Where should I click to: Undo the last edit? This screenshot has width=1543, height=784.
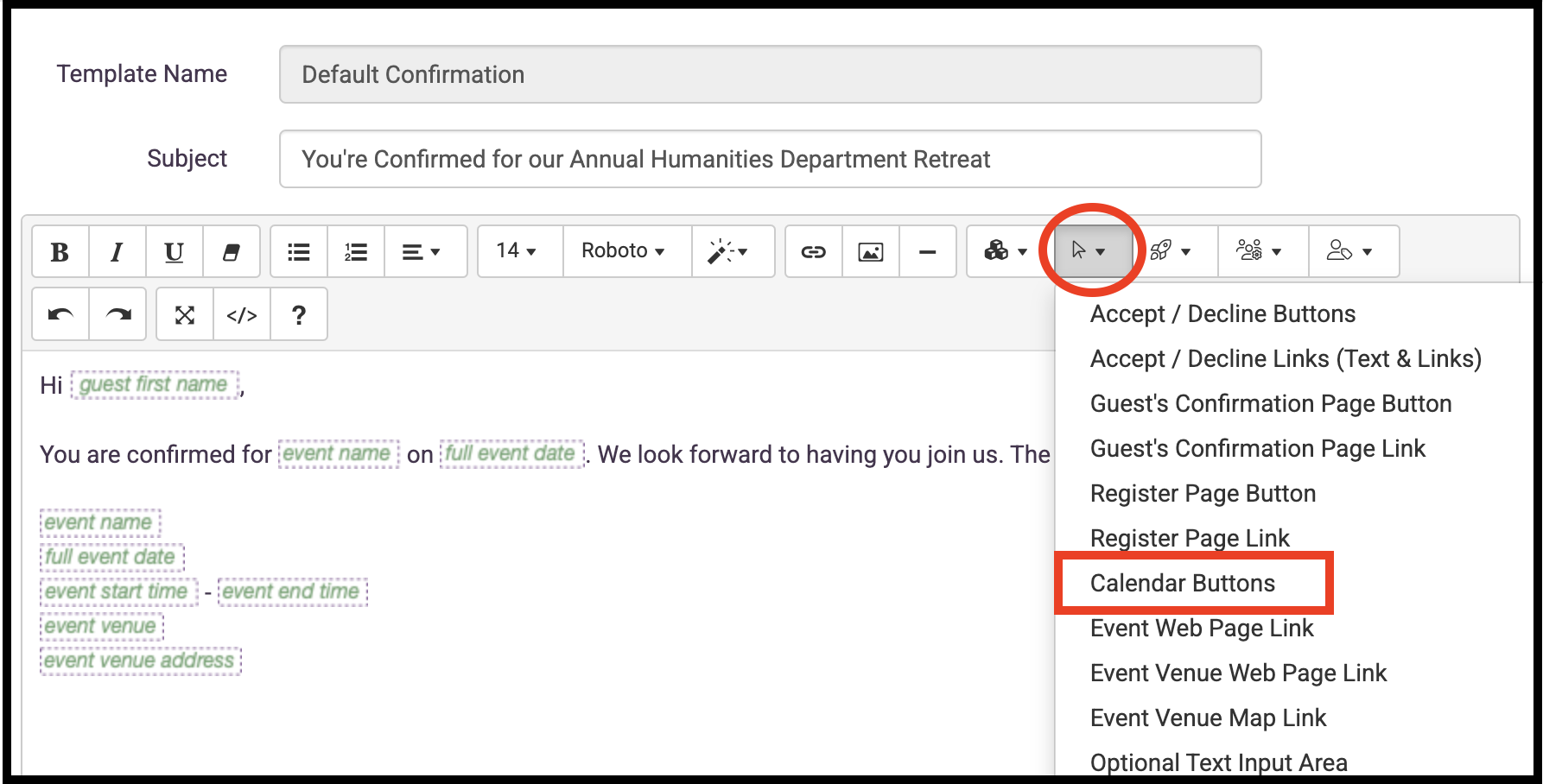(x=60, y=315)
